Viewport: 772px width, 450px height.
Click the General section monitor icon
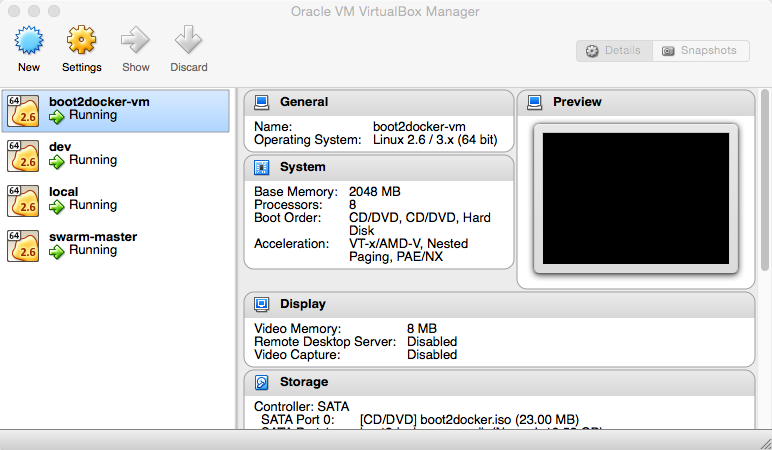tap(262, 102)
